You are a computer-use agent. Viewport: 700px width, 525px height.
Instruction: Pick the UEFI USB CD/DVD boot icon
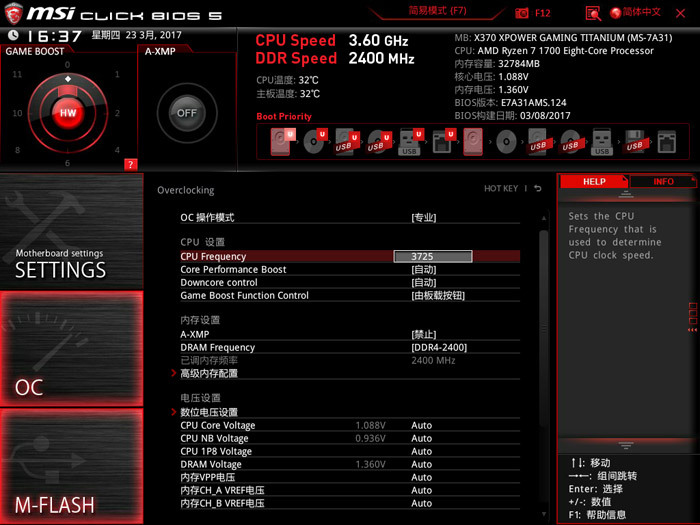379,142
